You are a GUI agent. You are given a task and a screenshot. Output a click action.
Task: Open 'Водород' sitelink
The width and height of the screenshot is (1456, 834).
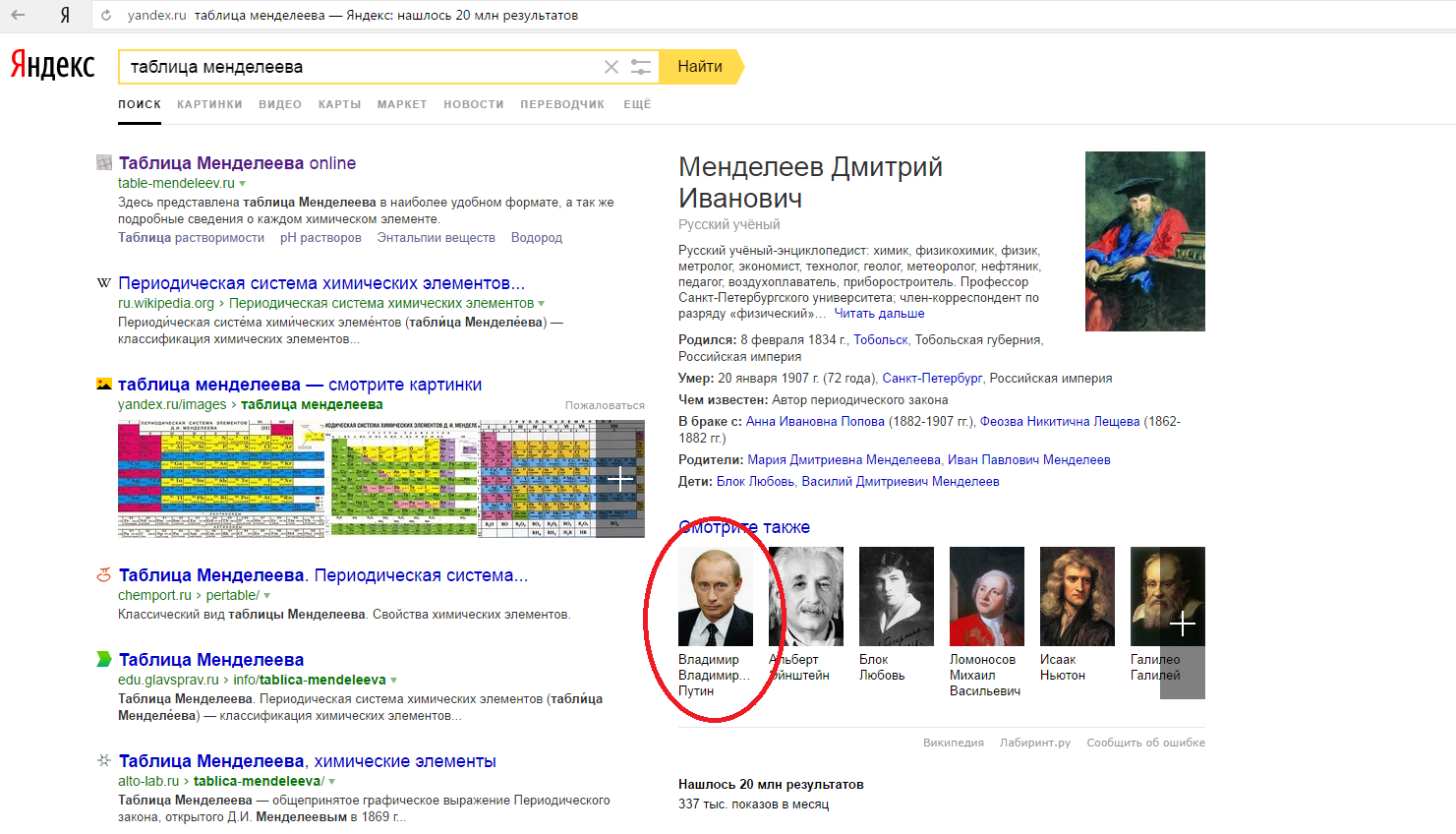click(537, 238)
